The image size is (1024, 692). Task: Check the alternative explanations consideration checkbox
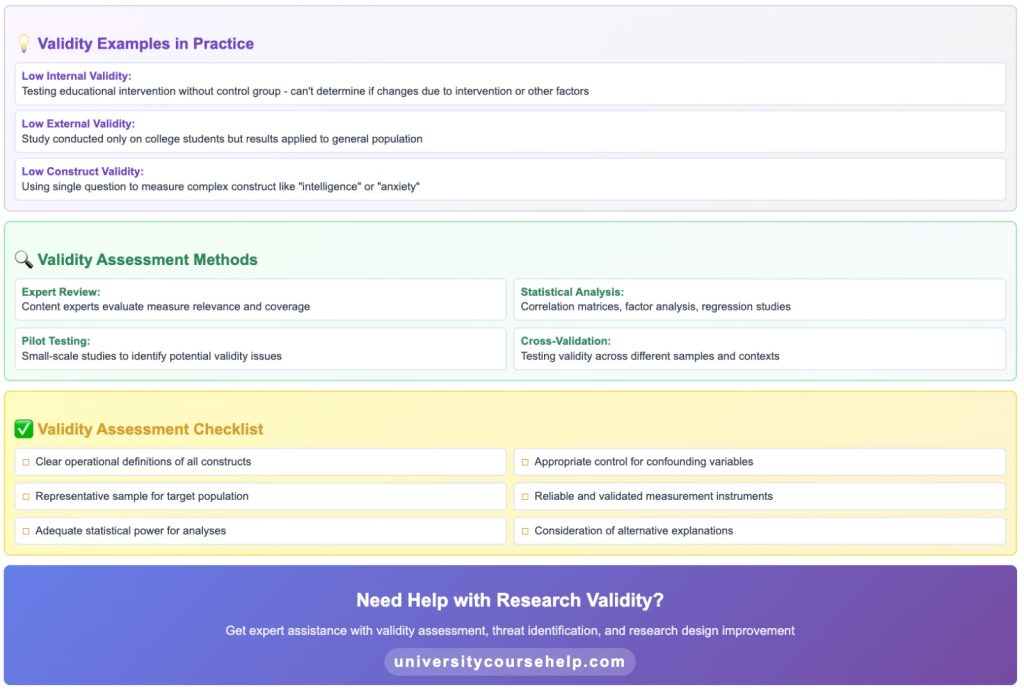(x=525, y=530)
